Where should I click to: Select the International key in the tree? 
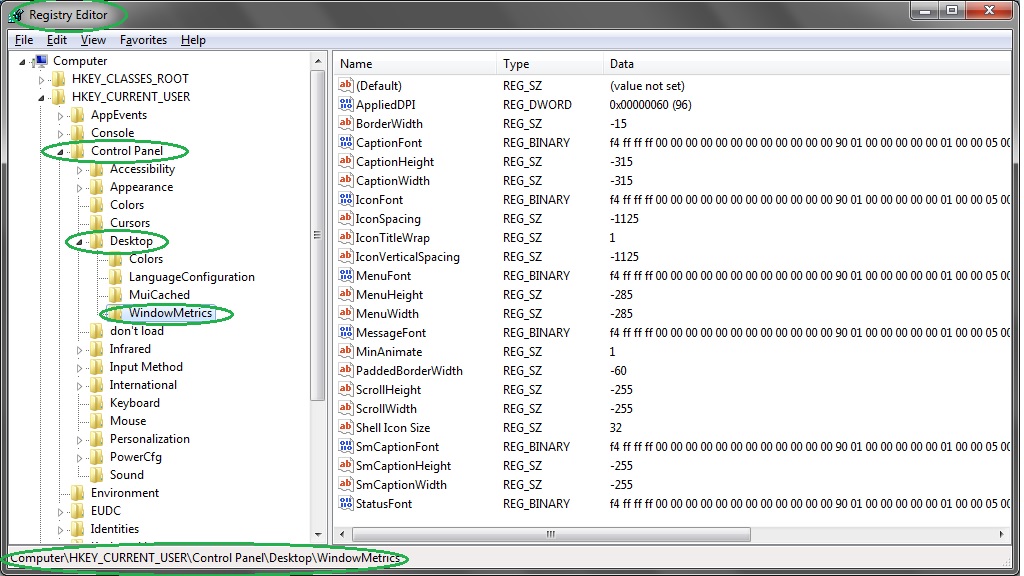click(x=143, y=385)
